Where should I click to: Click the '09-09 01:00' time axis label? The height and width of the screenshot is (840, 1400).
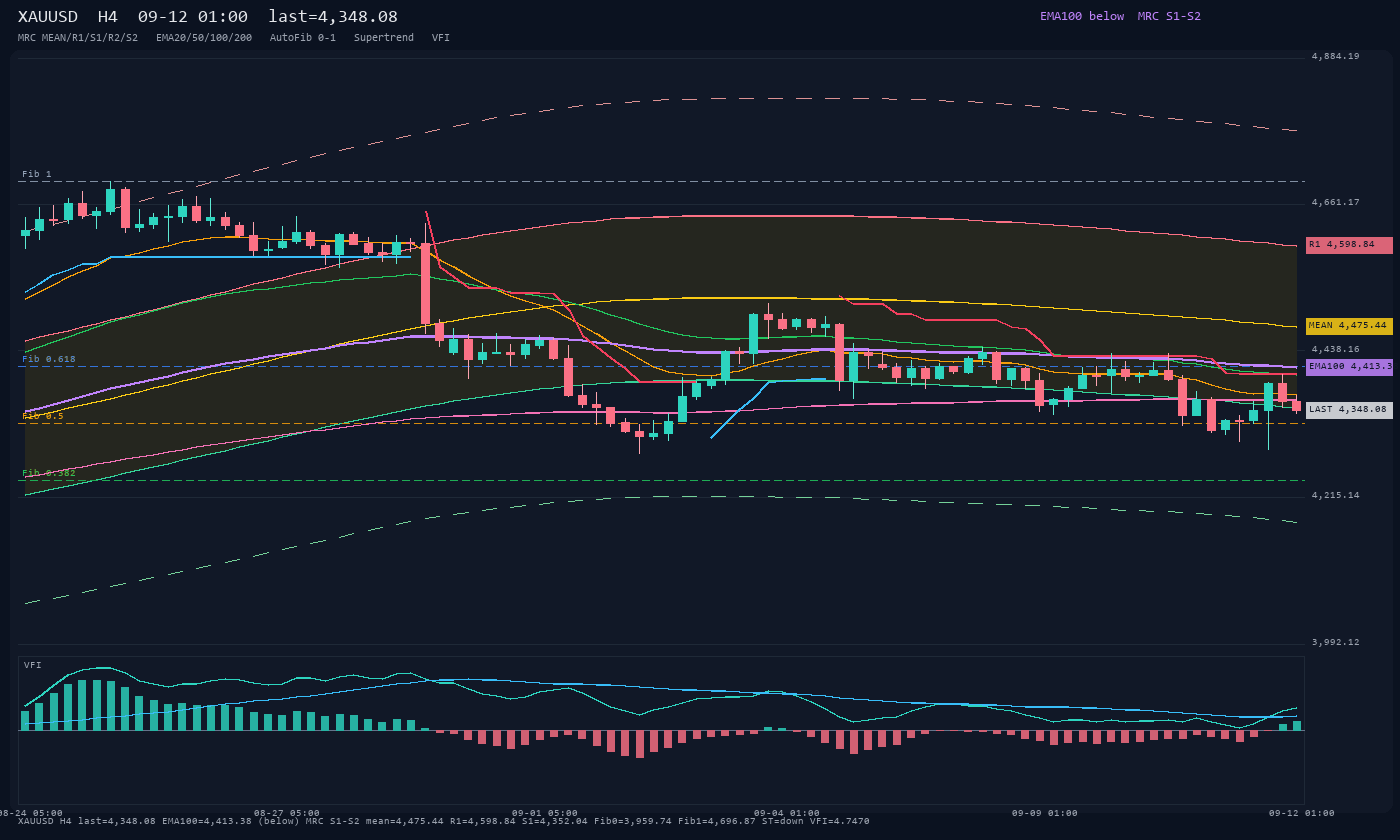(1045, 813)
